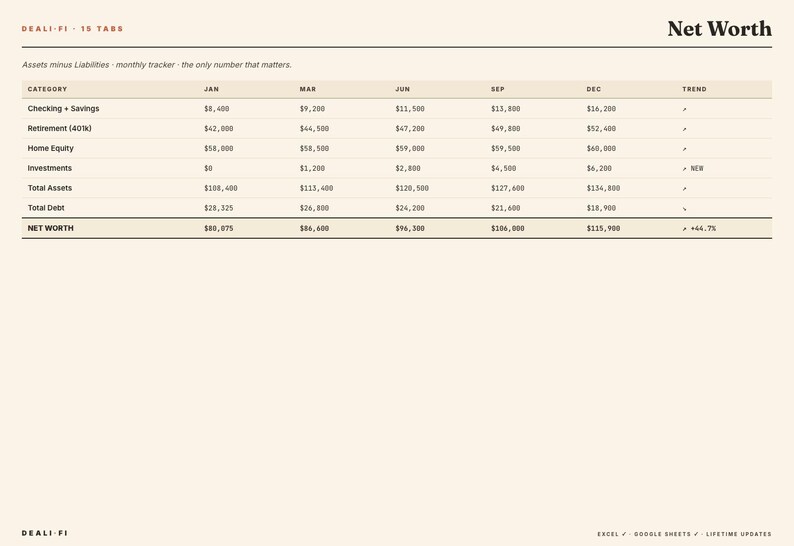This screenshot has height=546, width=794.
Task: Click the $11,500 cell
Action: [410, 109]
